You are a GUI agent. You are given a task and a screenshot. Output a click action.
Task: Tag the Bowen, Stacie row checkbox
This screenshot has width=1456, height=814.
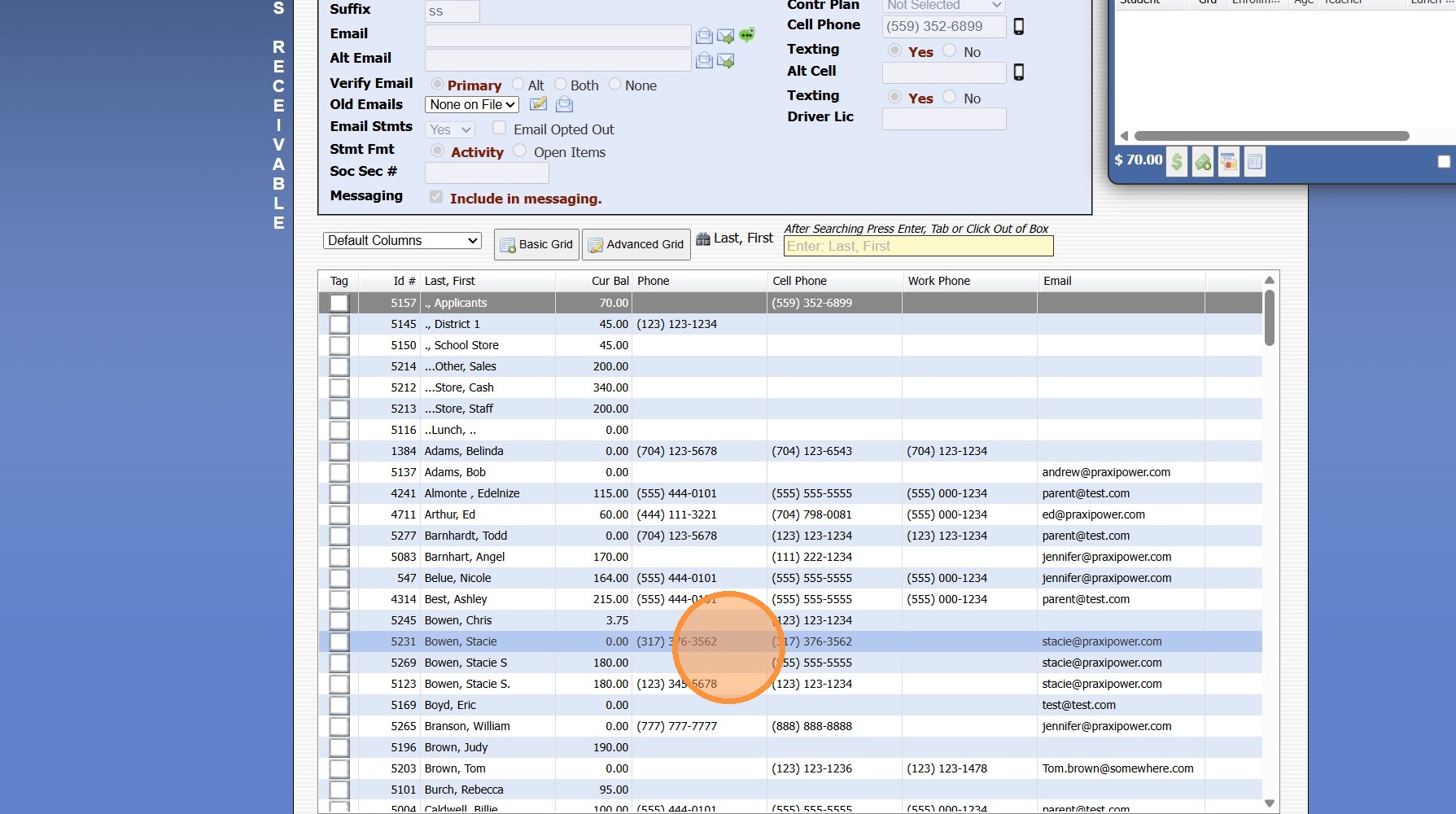tap(339, 641)
